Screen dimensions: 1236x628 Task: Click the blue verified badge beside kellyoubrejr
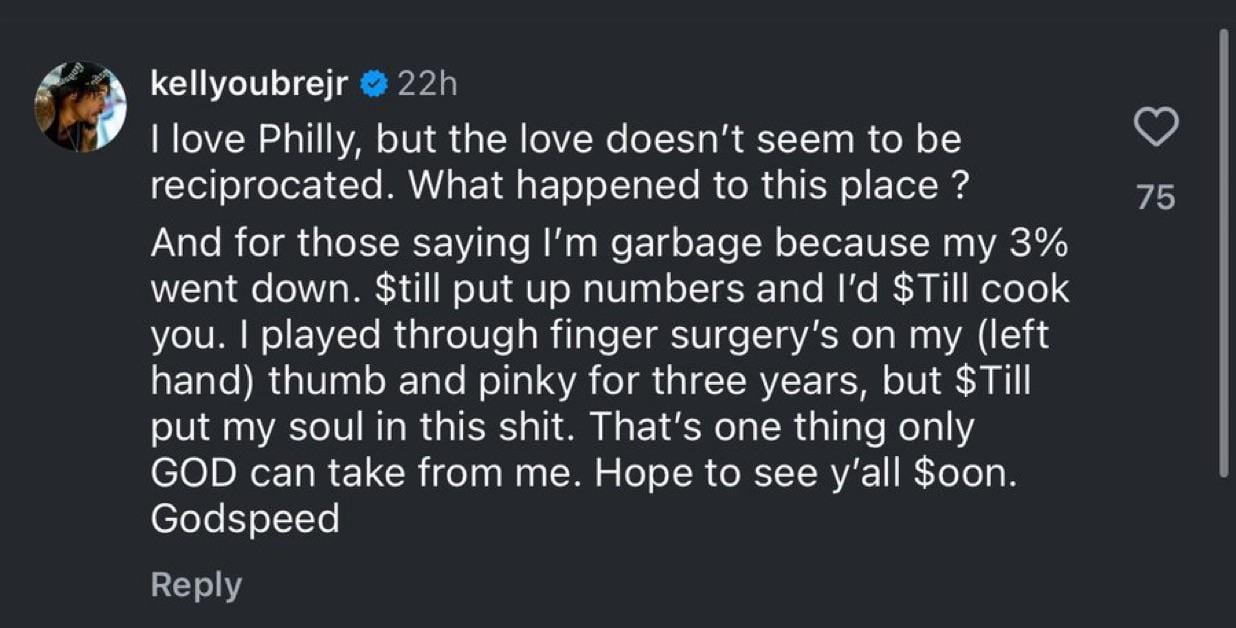[373, 84]
